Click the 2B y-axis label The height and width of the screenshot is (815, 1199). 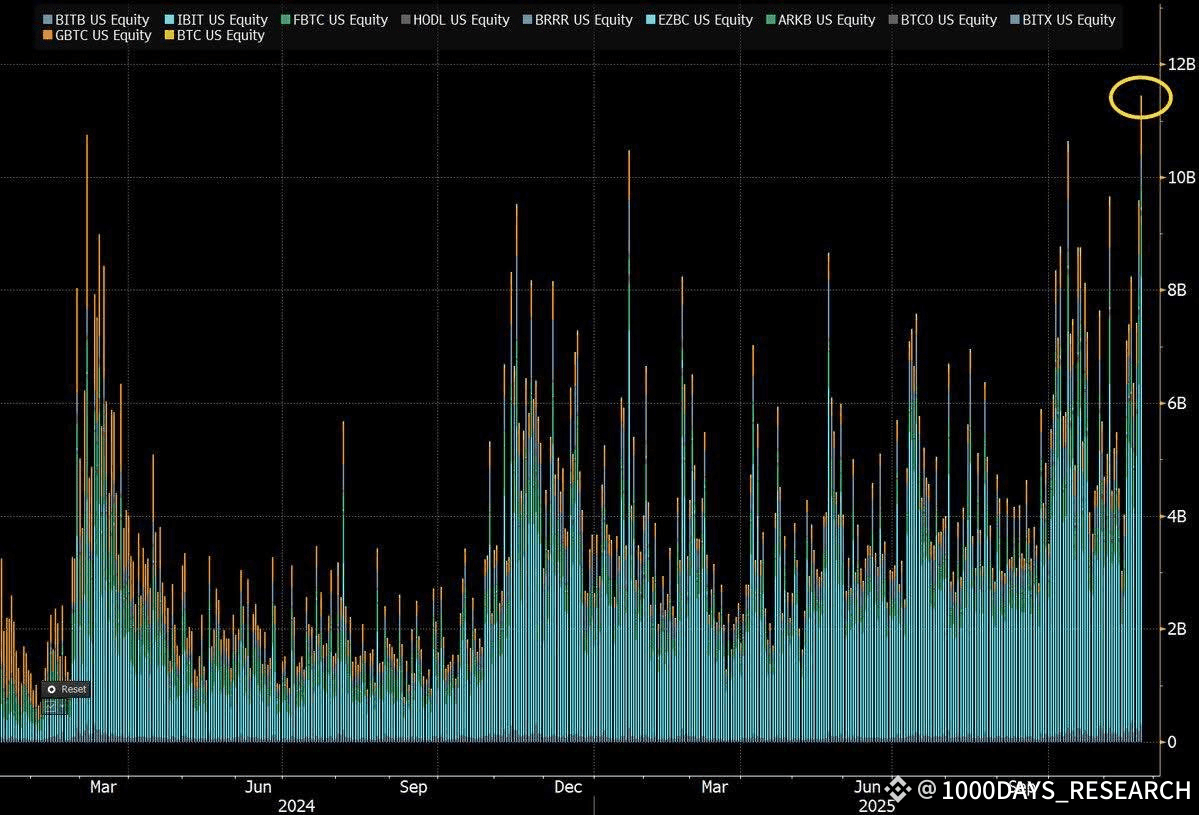1178,628
